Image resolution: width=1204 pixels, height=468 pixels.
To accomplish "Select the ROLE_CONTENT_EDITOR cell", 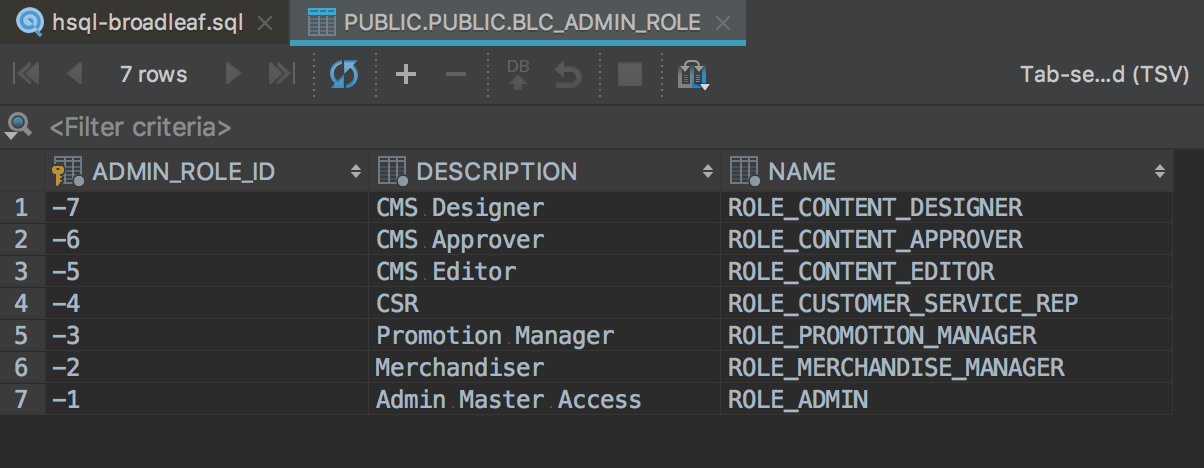I will coord(947,272).
